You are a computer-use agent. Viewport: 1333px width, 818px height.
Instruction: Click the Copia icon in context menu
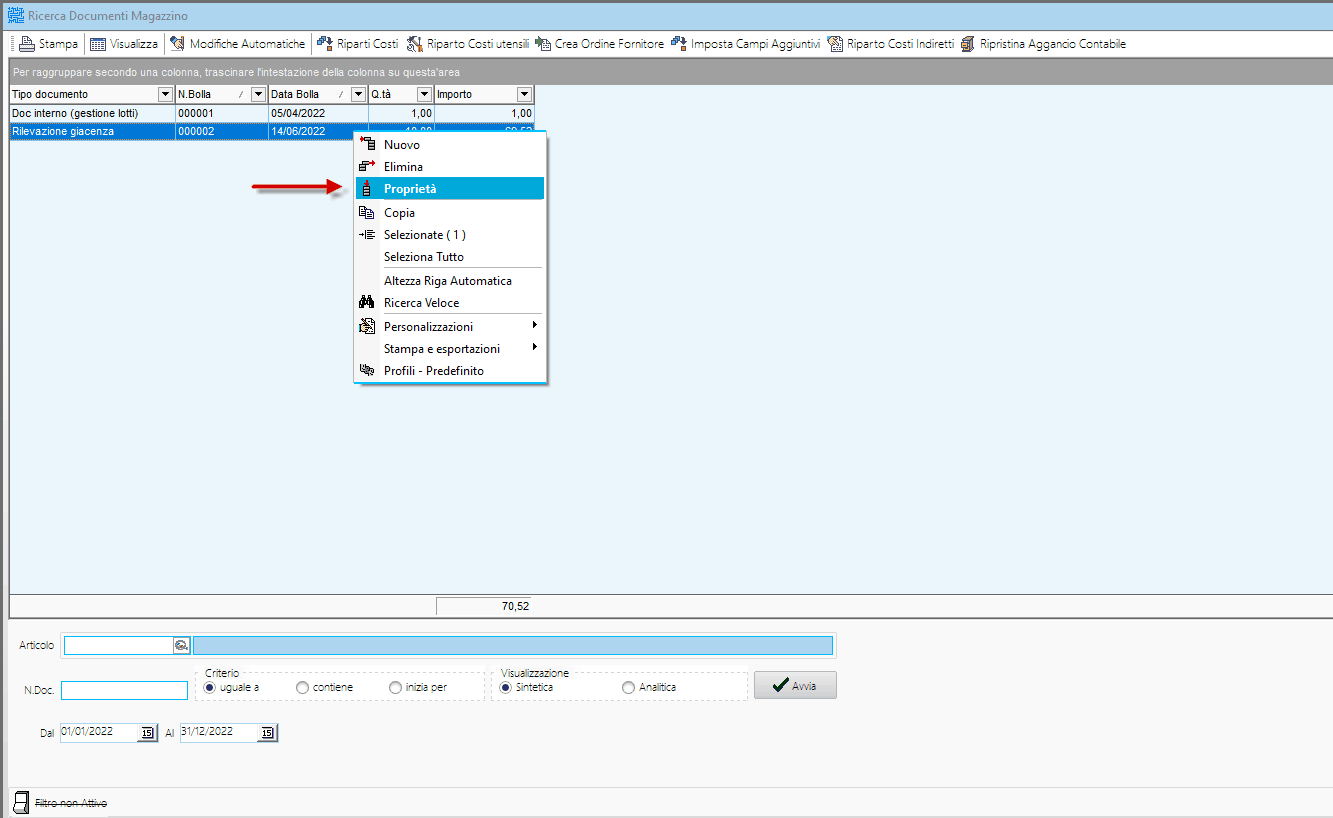coord(366,213)
